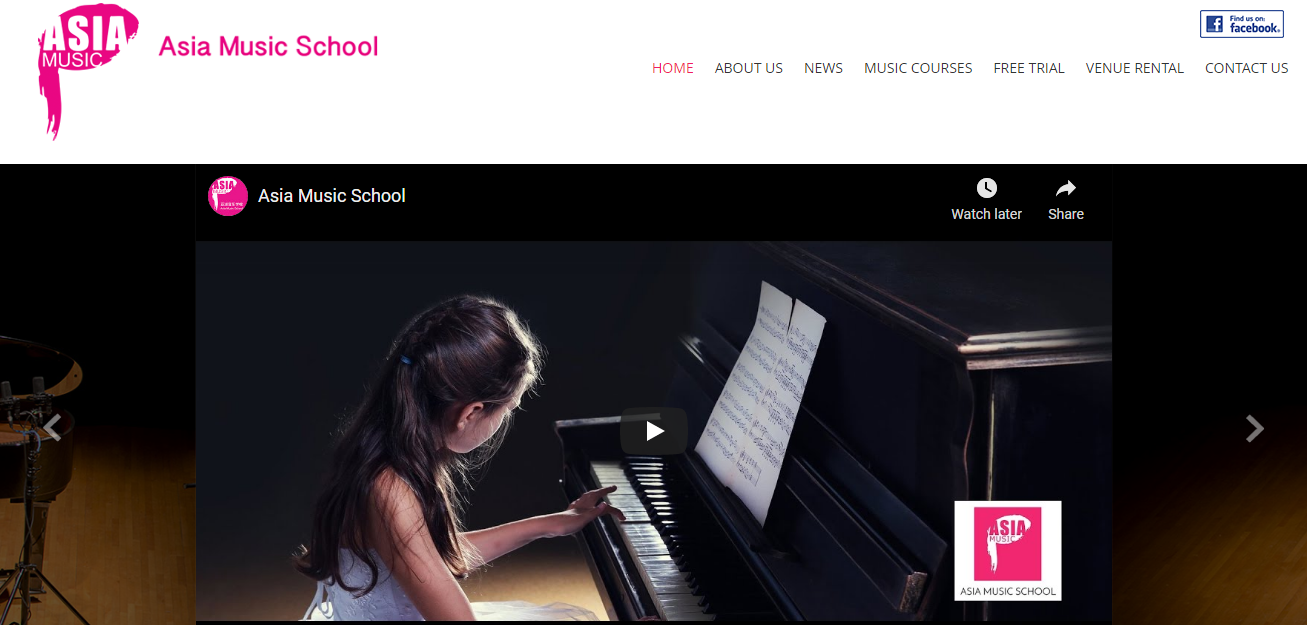Open the HOME menu item
This screenshot has width=1307, height=625.
coord(673,68)
